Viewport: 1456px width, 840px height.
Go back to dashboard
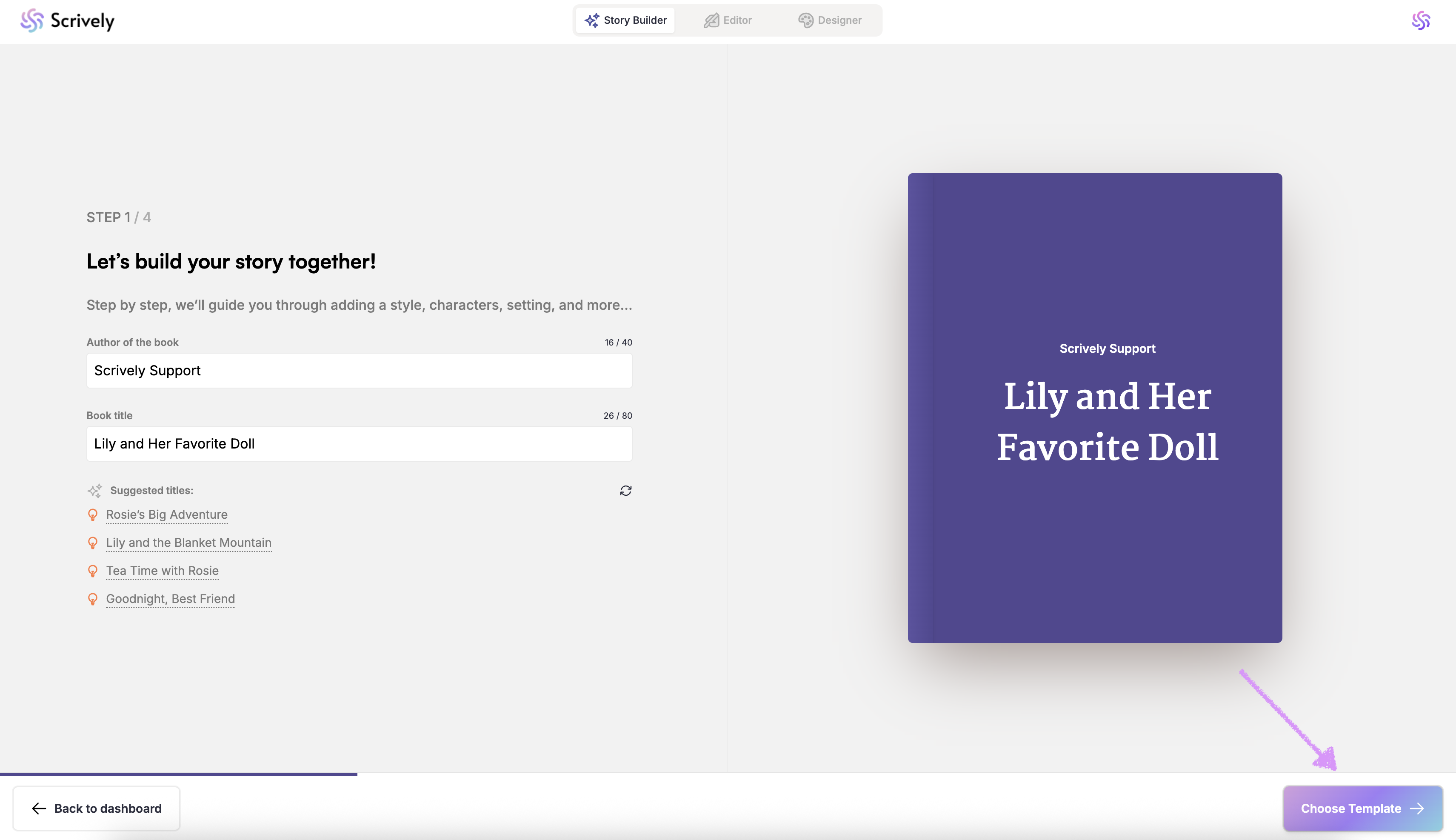click(96, 808)
